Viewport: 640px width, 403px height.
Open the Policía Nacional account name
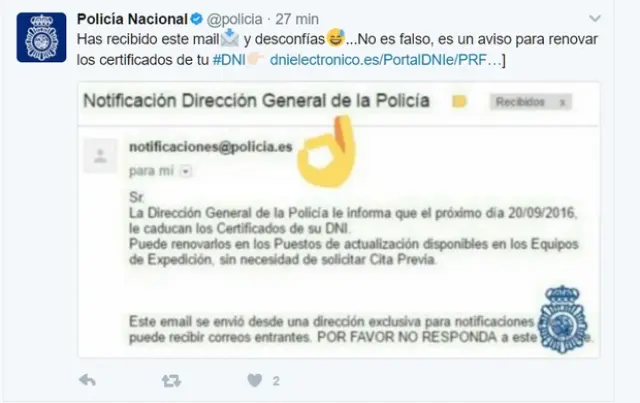(x=132, y=19)
